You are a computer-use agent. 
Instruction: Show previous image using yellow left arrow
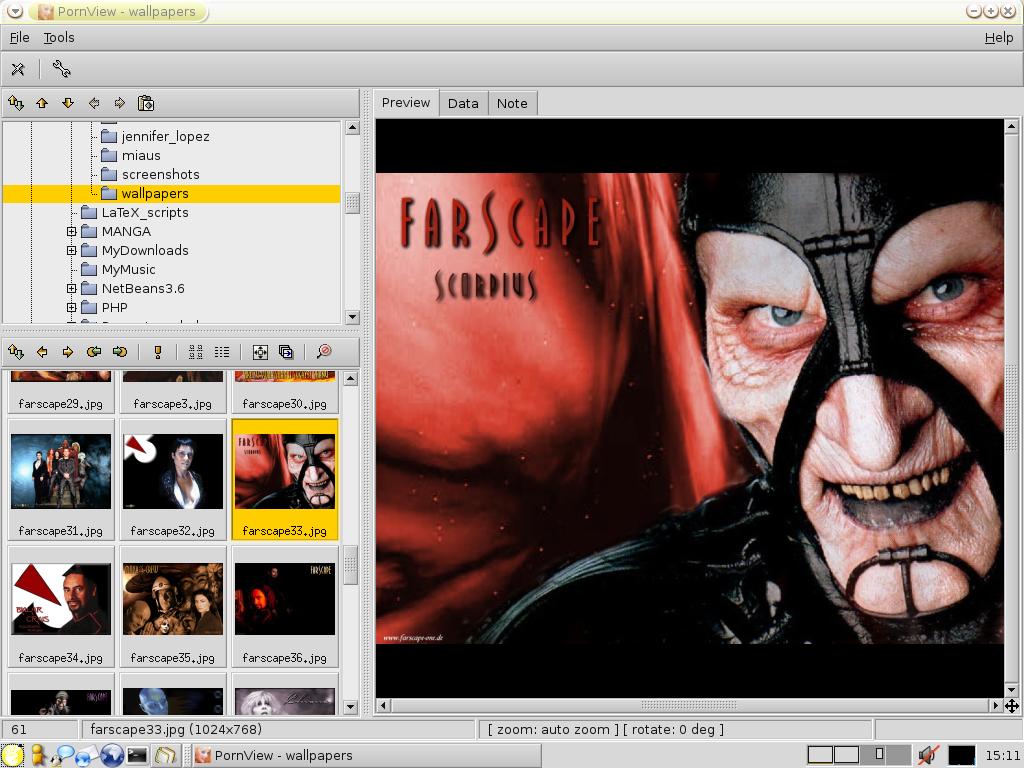click(42, 352)
